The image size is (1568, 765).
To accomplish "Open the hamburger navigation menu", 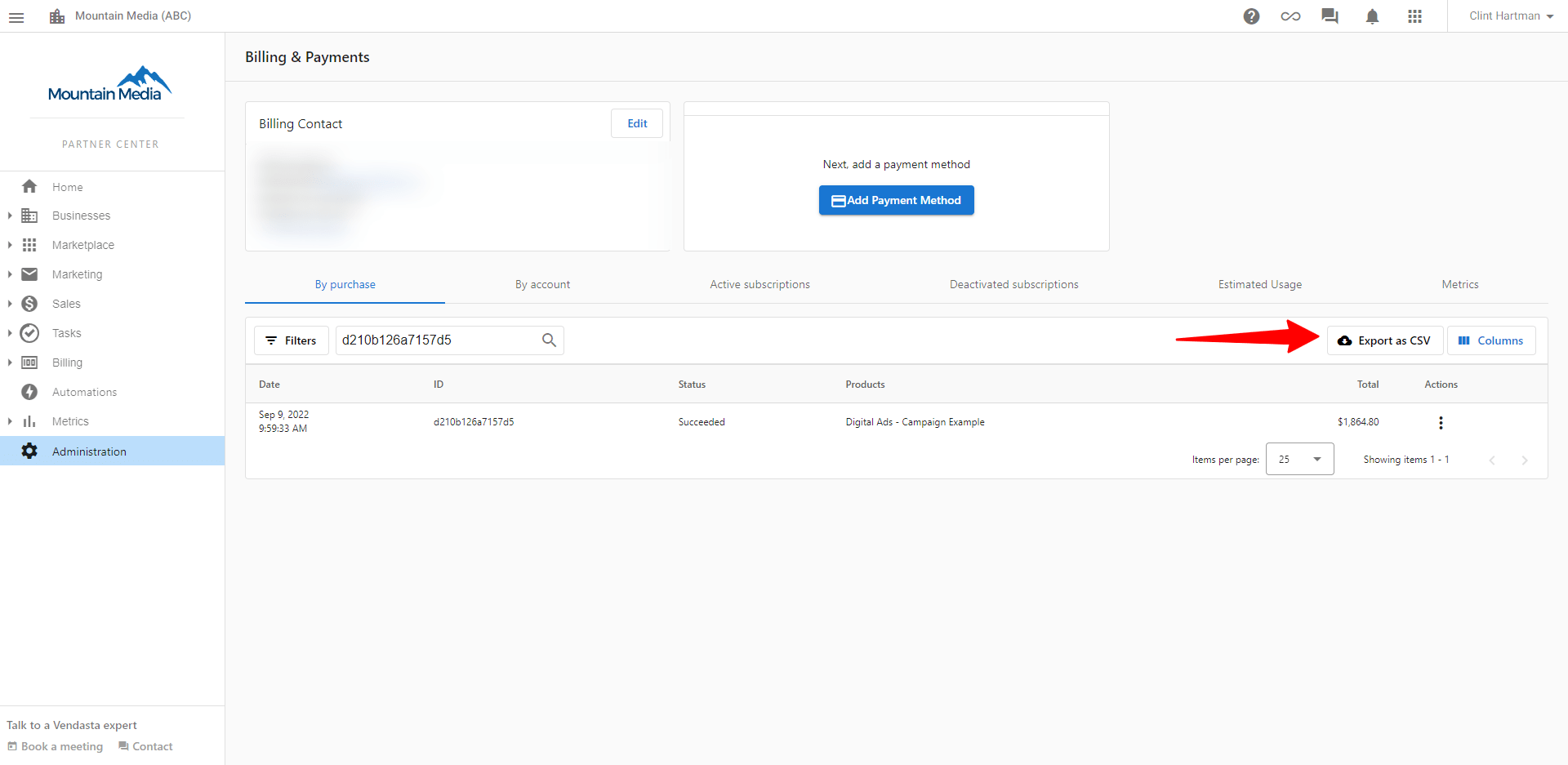I will click(x=16, y=16).
